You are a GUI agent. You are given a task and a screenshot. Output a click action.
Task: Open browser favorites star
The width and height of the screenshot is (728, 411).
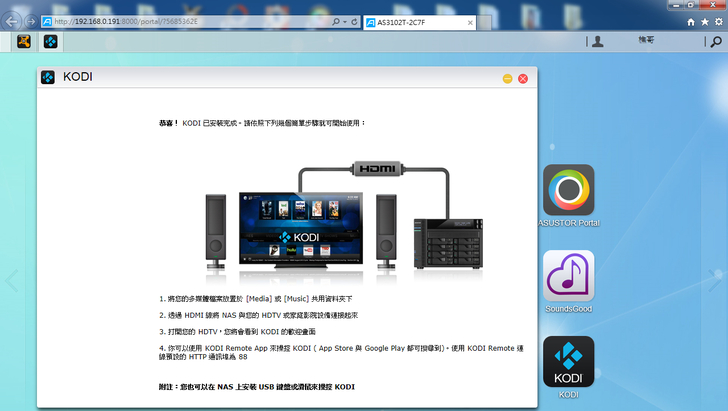pos(705,22)
